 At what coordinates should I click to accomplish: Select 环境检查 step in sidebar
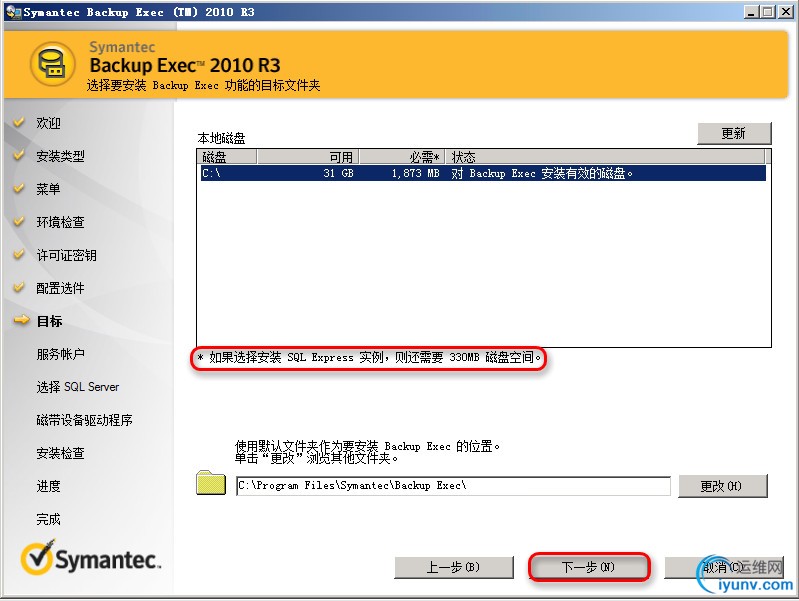[60, 222]
